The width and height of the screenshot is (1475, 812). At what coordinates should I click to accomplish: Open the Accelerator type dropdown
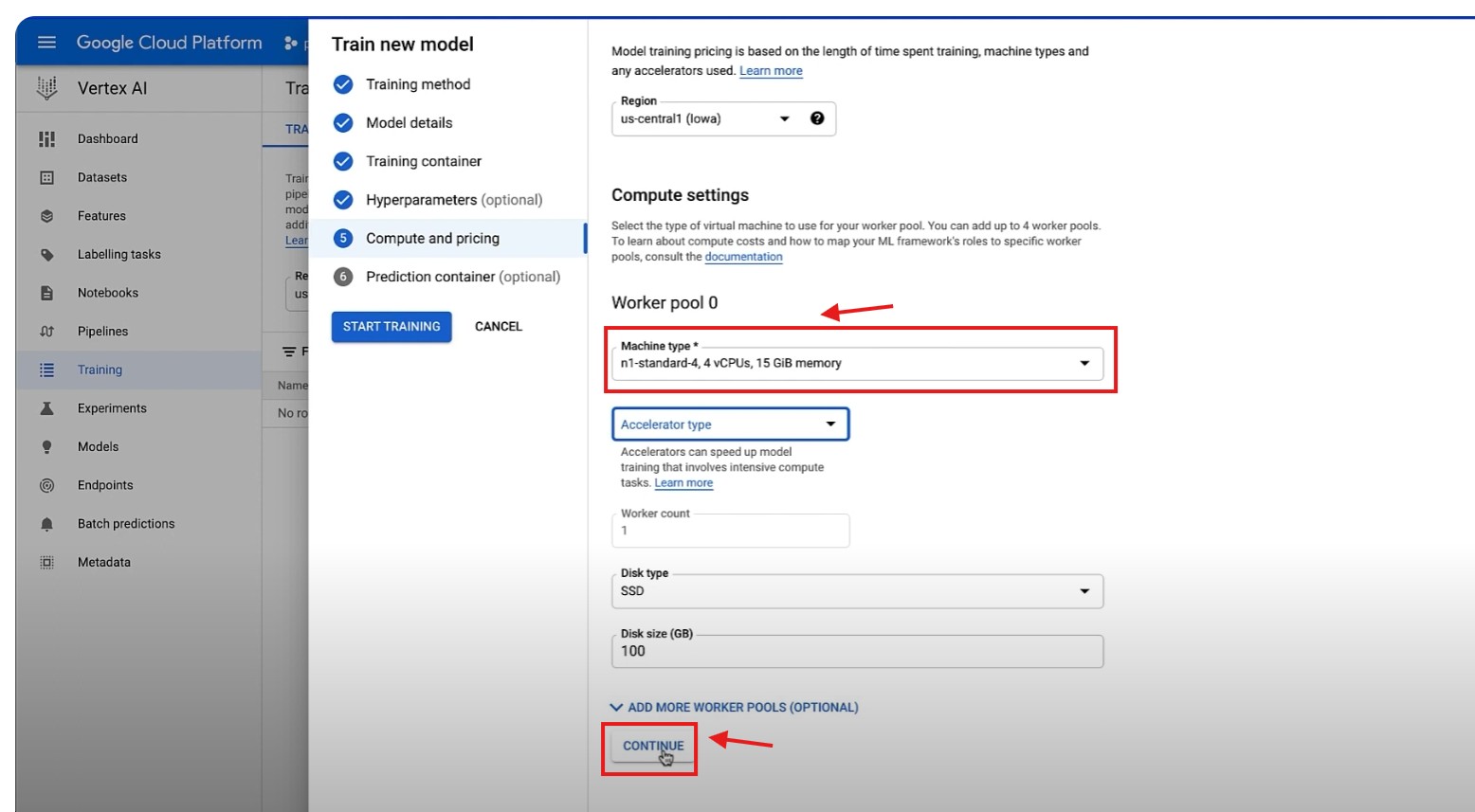click(x=730, y=424)
